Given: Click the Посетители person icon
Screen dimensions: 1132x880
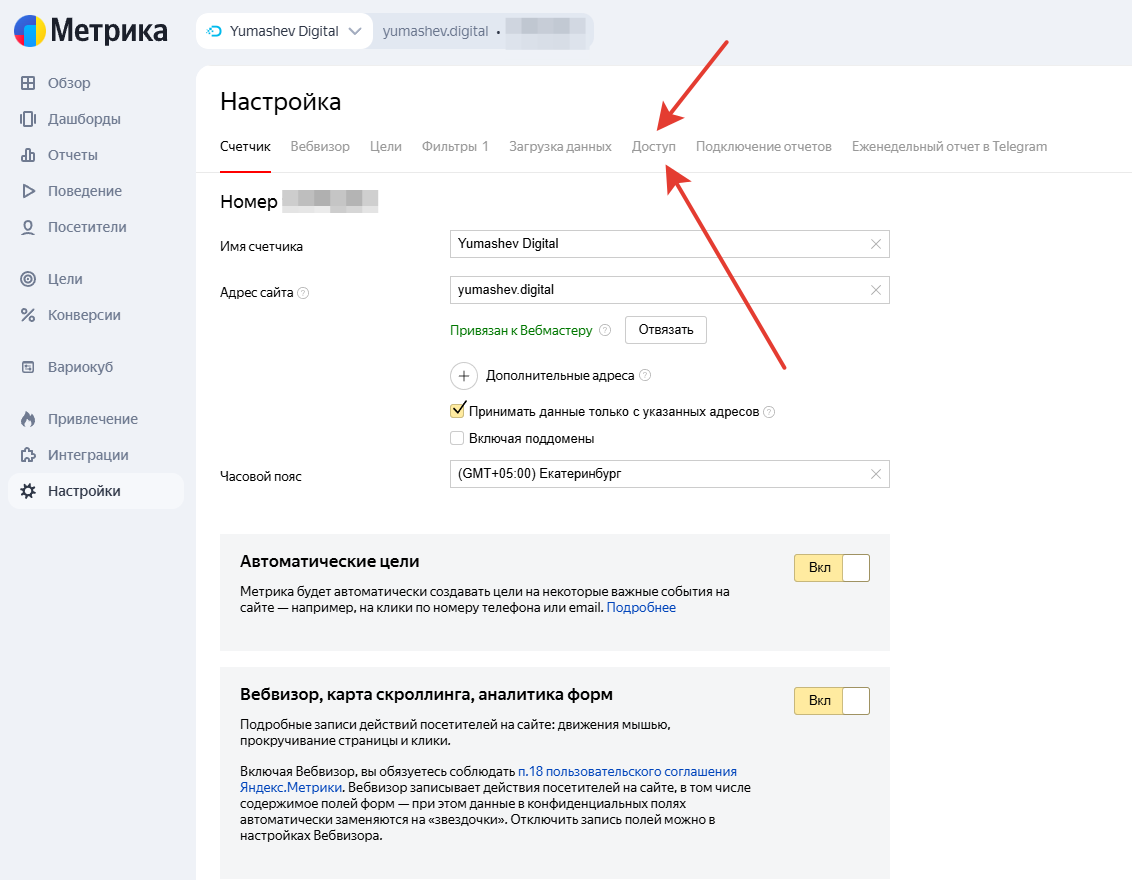Looking at the screenshot, I should (x=28, y=227).
